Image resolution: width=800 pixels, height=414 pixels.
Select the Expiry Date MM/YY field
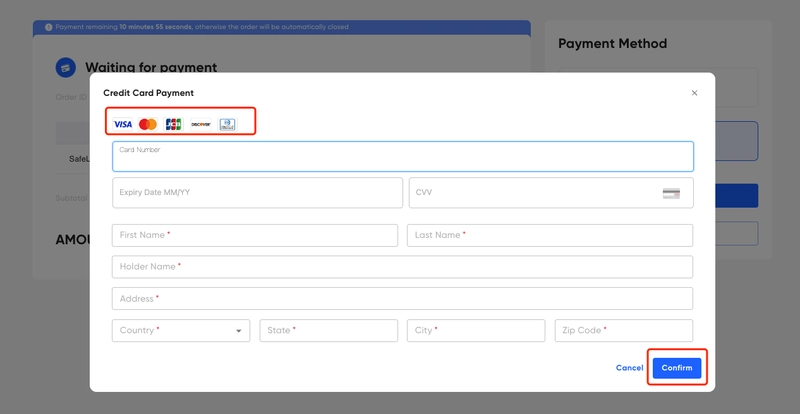[x=257, y=192]
